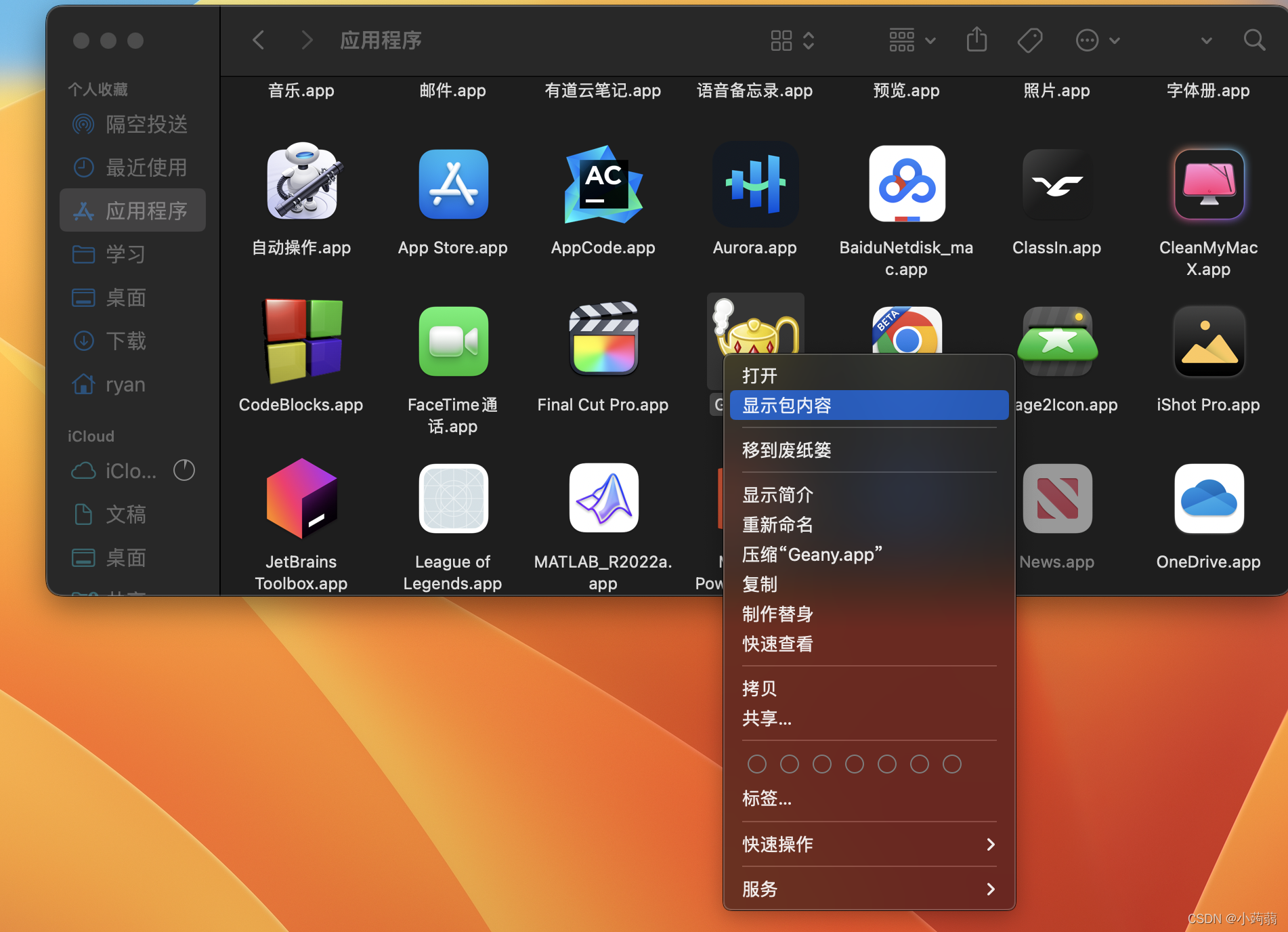Open CleanMyMacX.app
The image size is (1288, 932).
tap(1208, 184)
